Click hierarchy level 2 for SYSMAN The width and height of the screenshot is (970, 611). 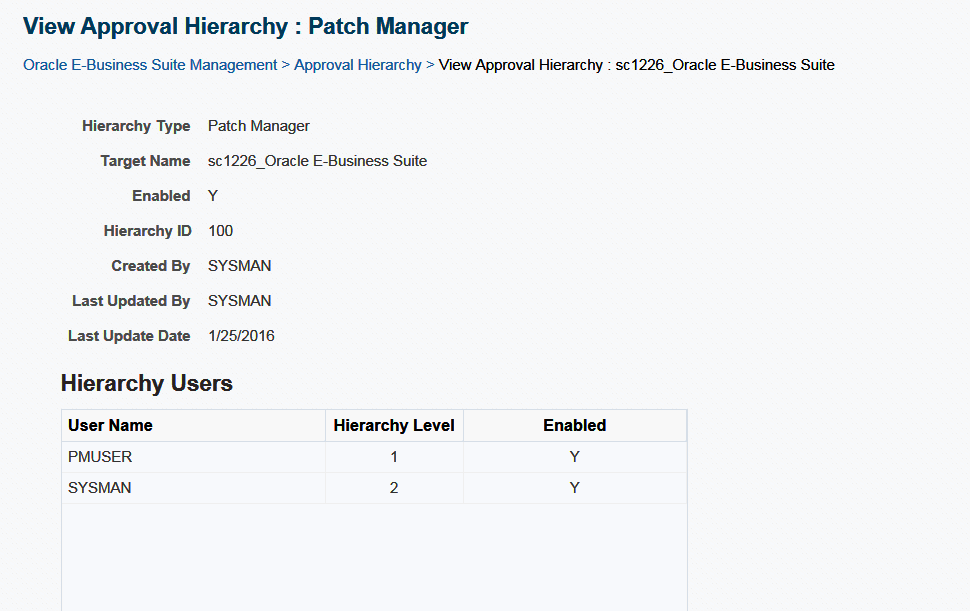point(394,488)
